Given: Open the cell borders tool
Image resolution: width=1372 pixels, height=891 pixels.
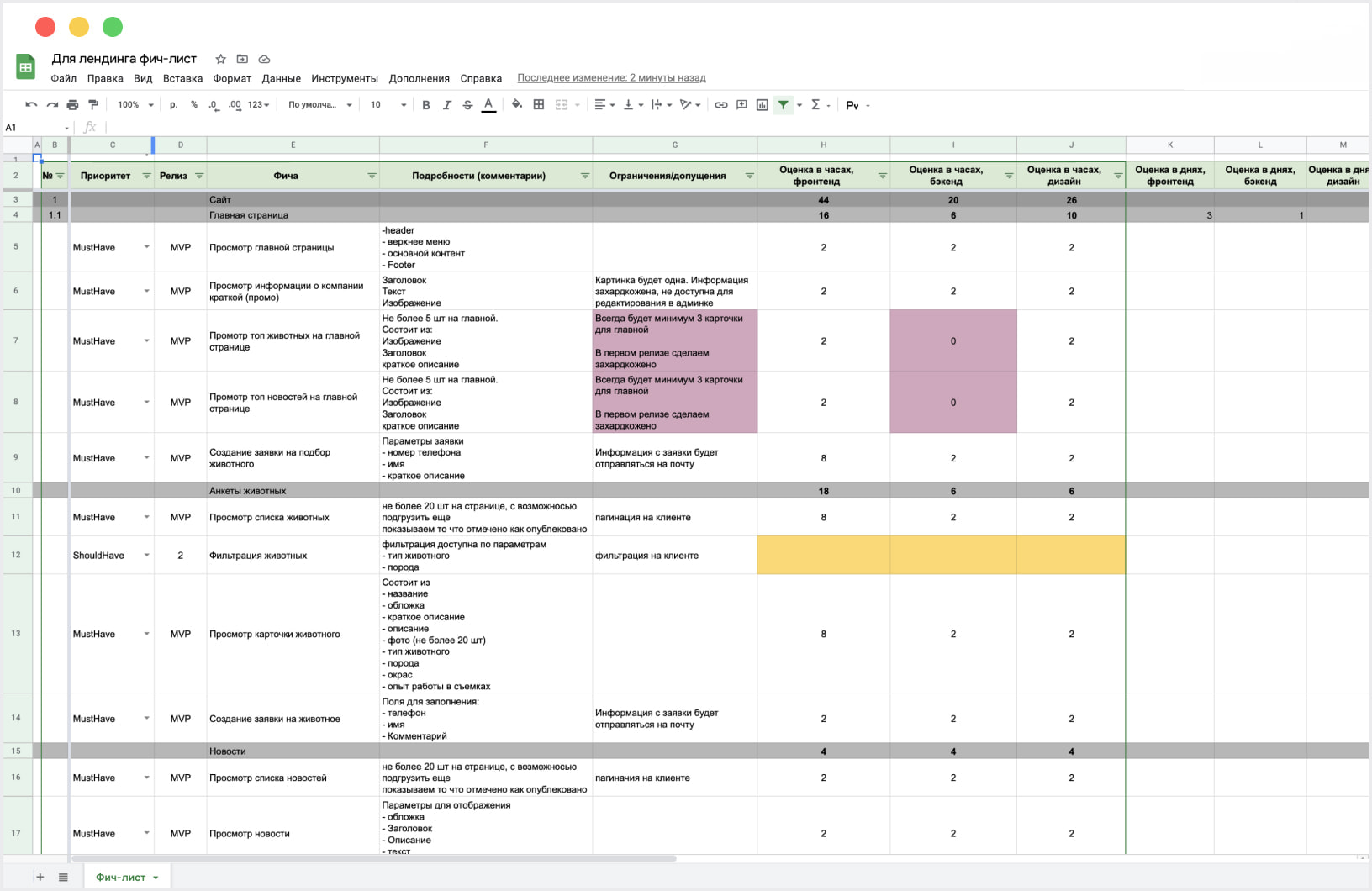Looking at the screenshot, I should [x=539, y=105].
